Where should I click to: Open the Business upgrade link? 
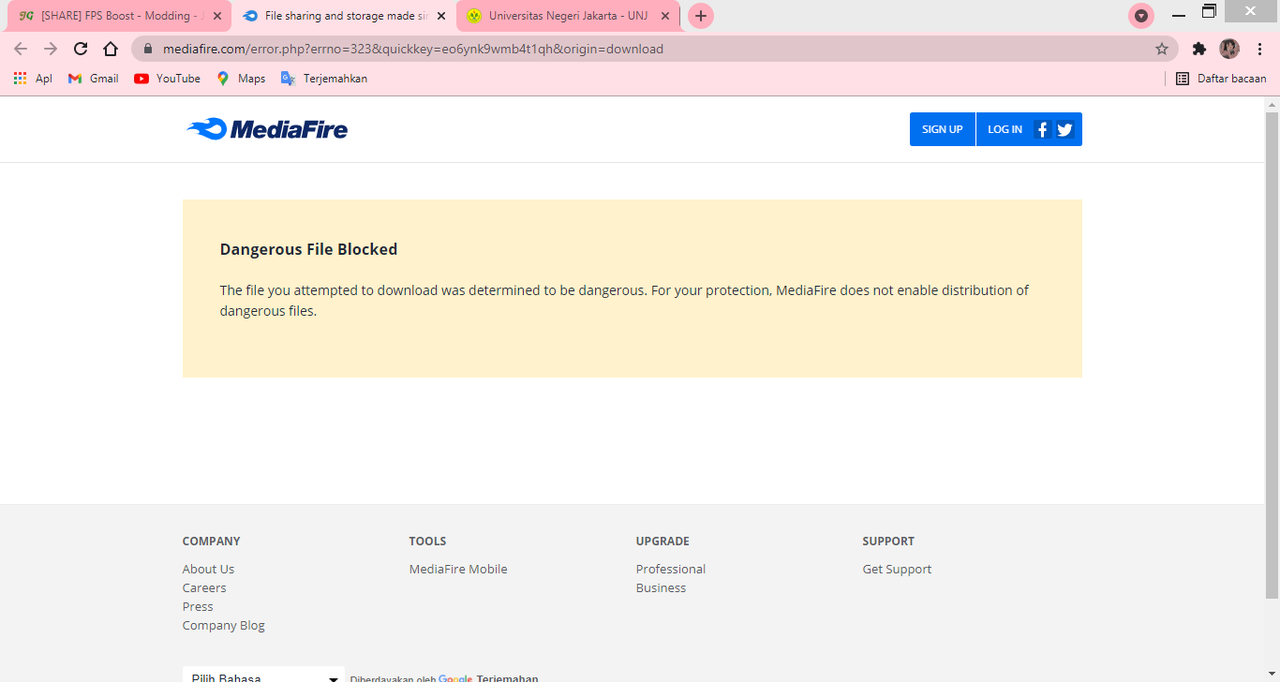661,588
